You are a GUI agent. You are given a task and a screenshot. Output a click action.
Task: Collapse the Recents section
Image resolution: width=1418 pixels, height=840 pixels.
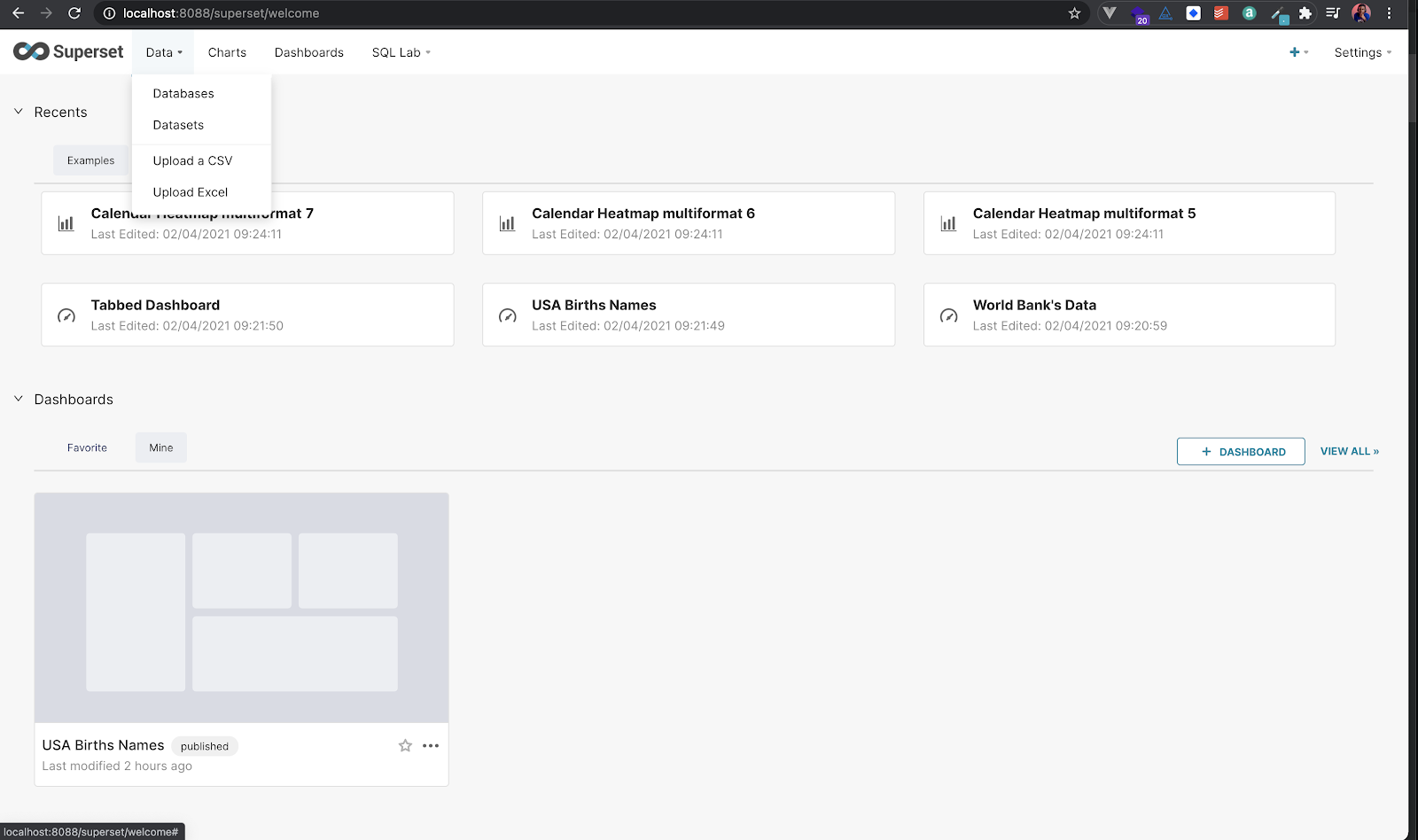(19, 112)
